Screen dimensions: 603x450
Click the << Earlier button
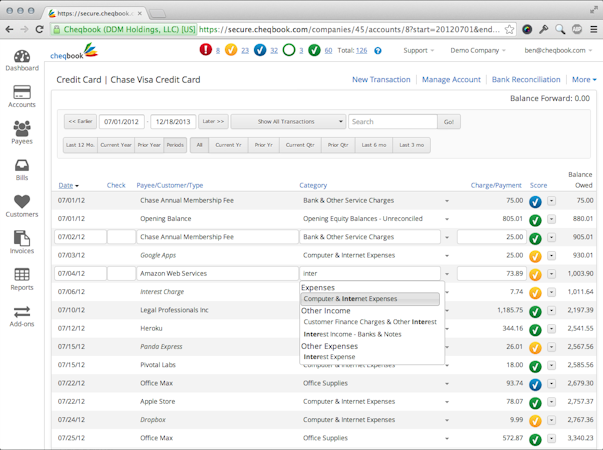tap(80, 122)
